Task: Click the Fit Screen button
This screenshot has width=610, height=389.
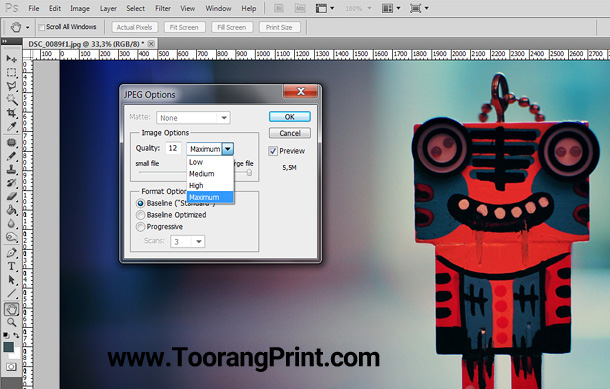Action: pyautogui.click(x=184, y=27)
